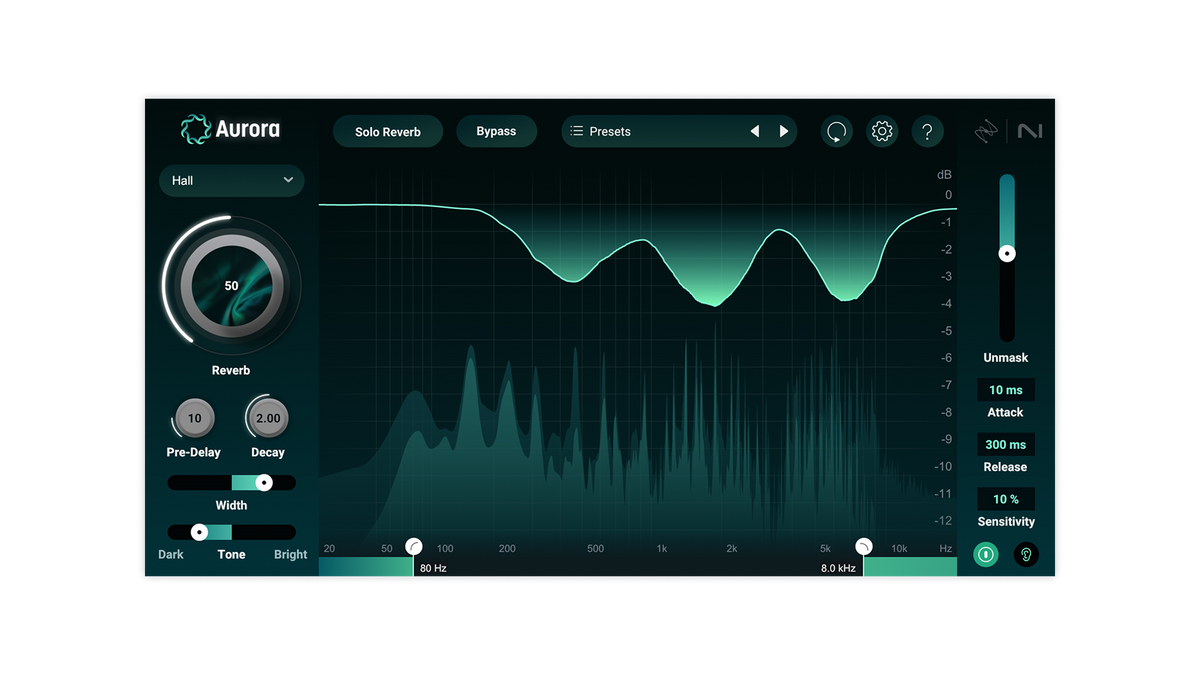Toggle Bypass on the plugin
The width and height of the screenshot is (1200, 675).
click(x=496, y=131)
